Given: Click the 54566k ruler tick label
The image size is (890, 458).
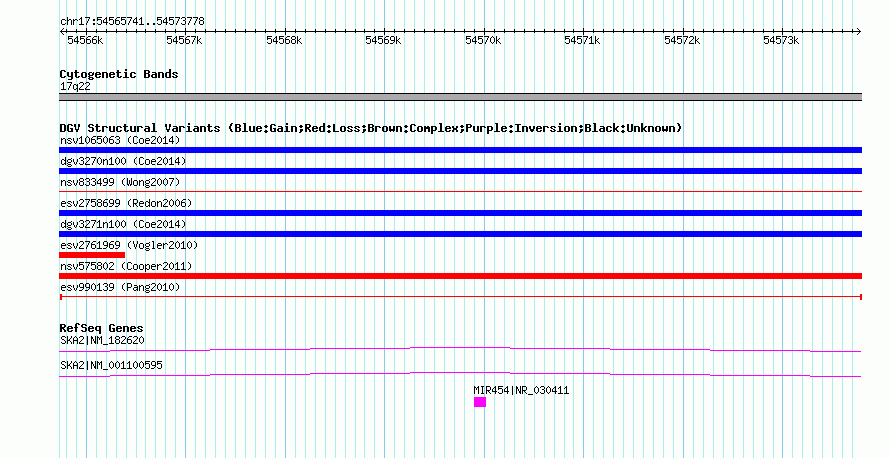Looking at the screenshot, I should [85, 40].
